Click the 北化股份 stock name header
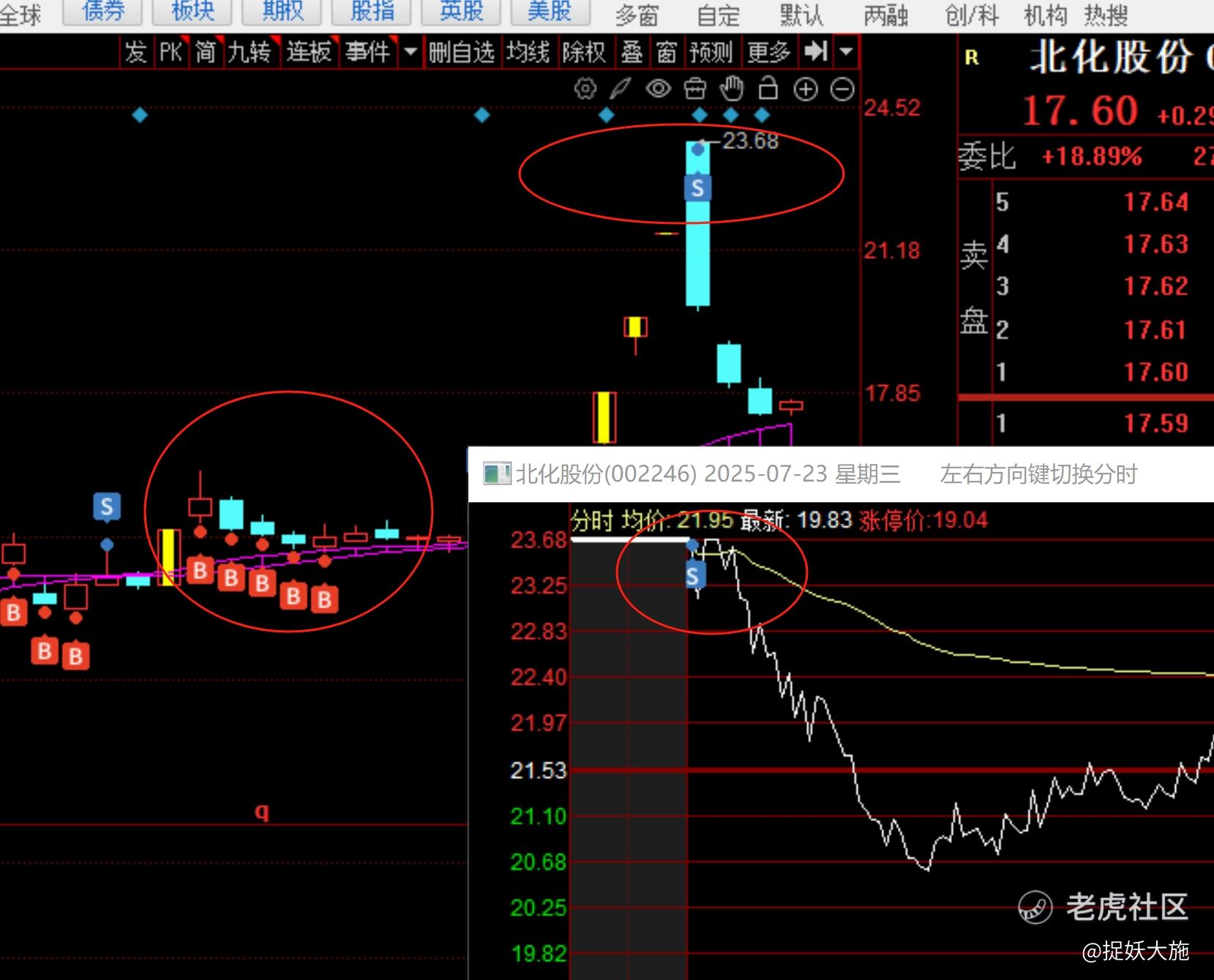 (x=1111, y=58)
